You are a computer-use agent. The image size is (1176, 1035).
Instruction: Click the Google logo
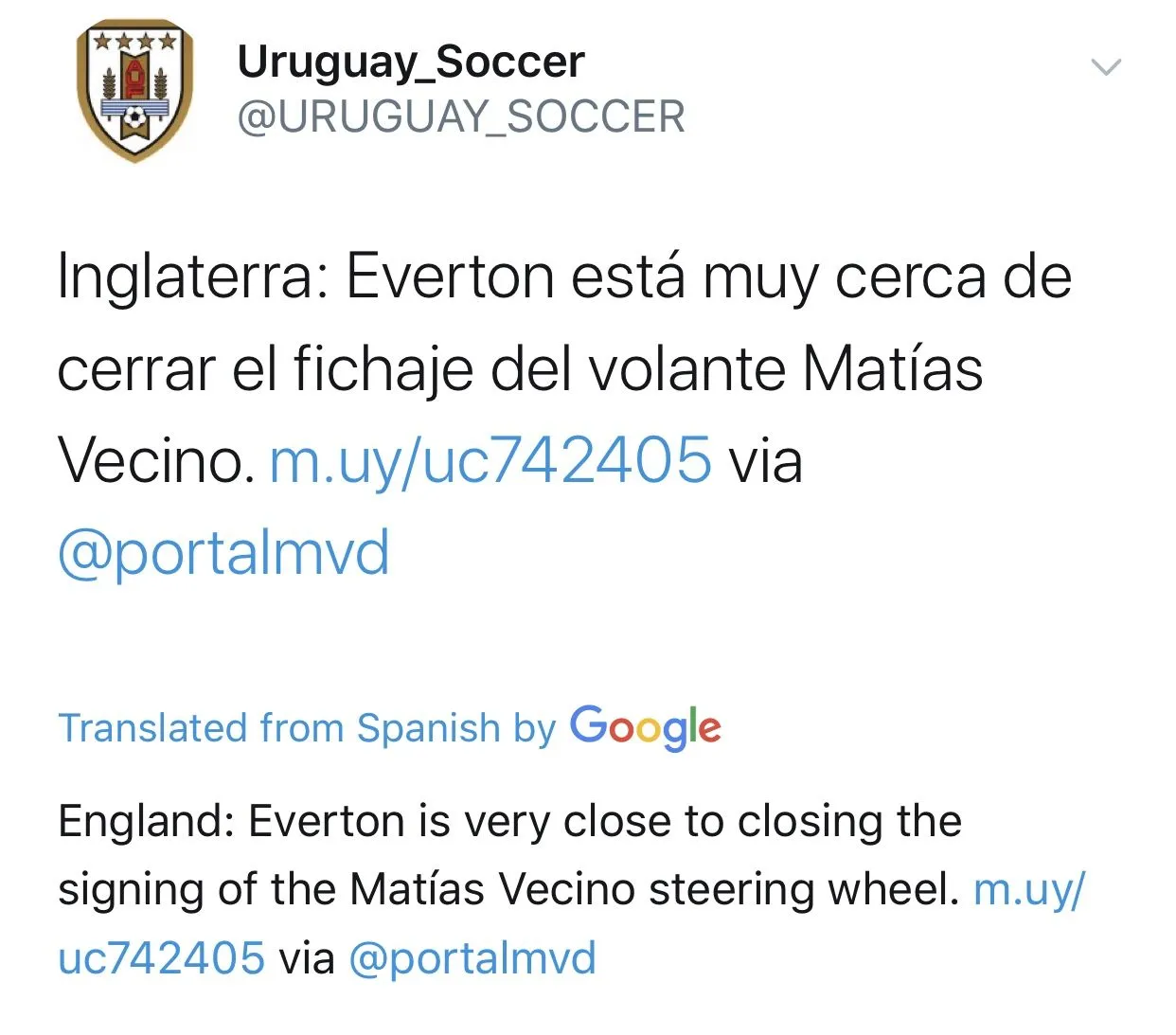[645, 727]
